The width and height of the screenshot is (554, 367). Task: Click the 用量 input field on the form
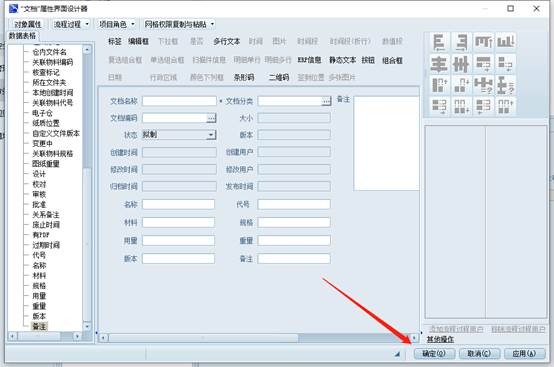[x=178, y=241]
